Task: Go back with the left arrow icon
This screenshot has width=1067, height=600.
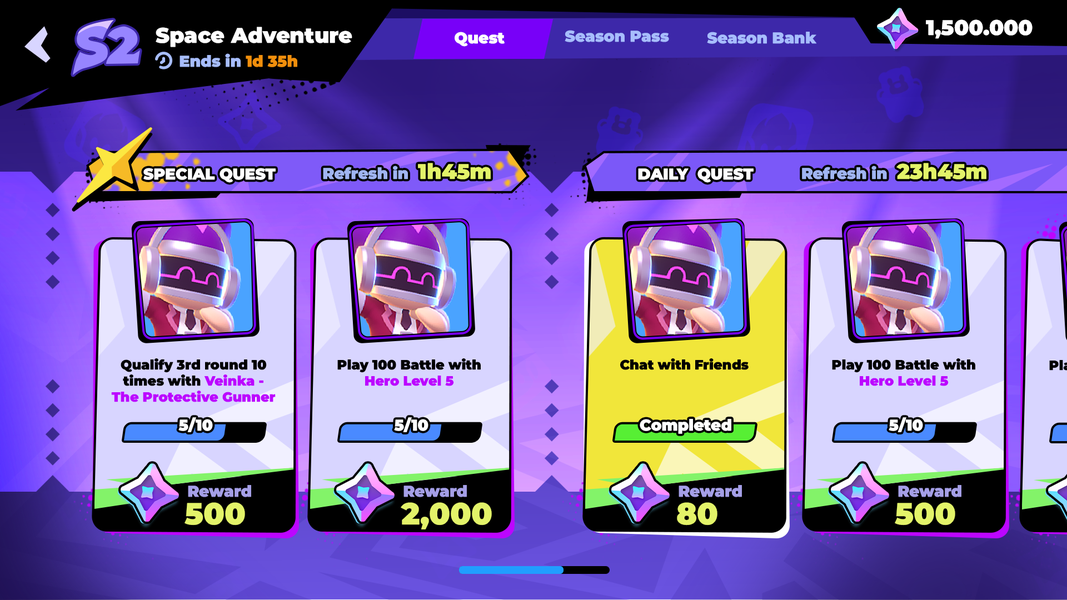Action: point(38,45)
